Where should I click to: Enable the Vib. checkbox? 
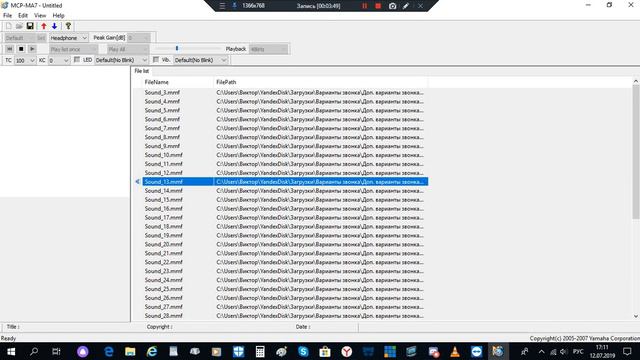(156, 60)
